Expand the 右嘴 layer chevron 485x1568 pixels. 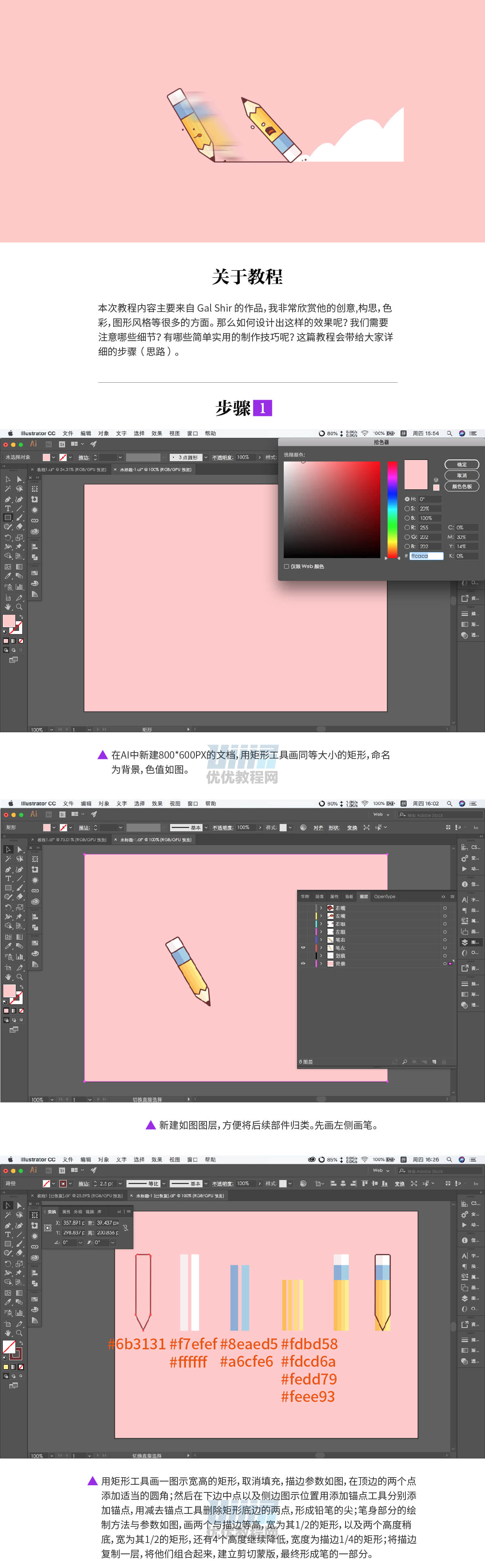point(321,908)
